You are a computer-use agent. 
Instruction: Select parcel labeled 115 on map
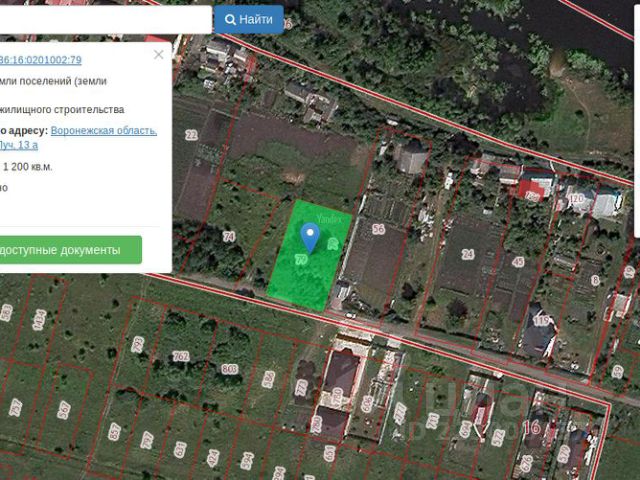pyautogui.click(x=541, y=321)
